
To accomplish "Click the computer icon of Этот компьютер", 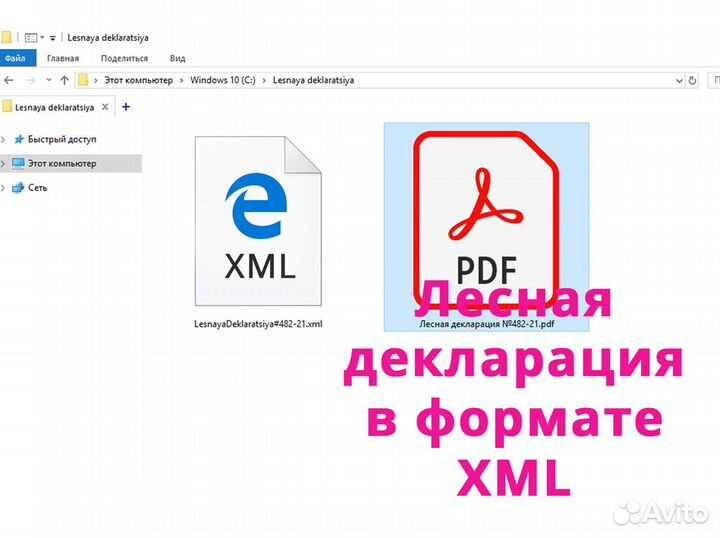I will tap(18, 163).
